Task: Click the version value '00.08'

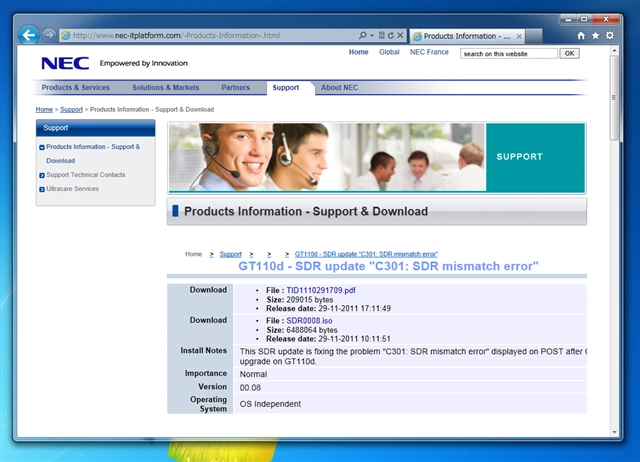Action: pos(250,387)
